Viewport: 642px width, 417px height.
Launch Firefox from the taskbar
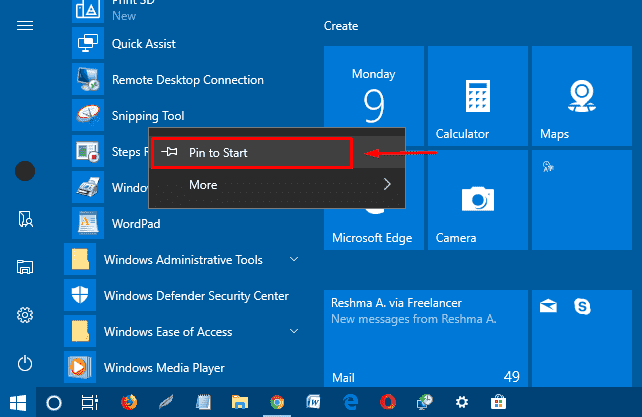coord(129,402)
